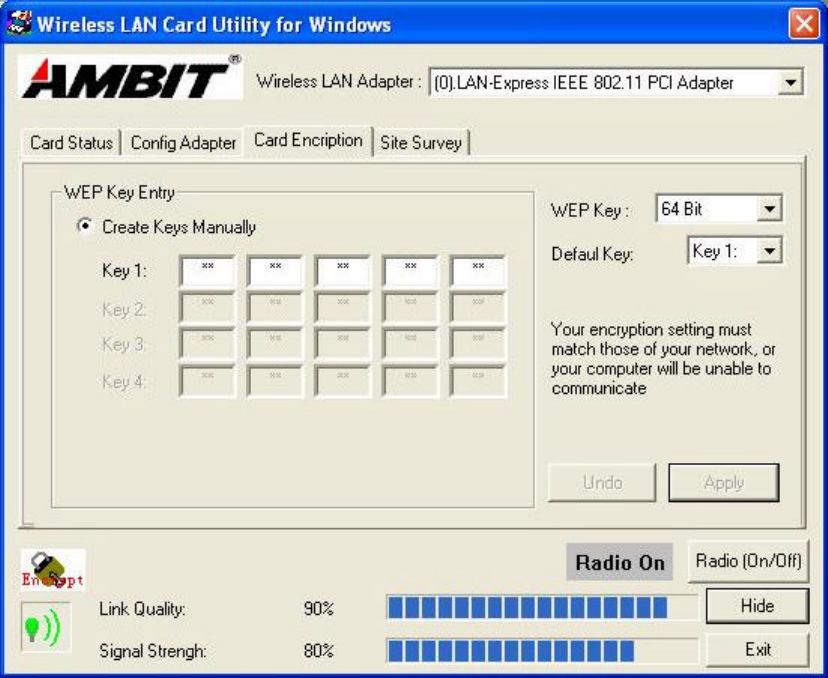Click the Undo button

602,483
